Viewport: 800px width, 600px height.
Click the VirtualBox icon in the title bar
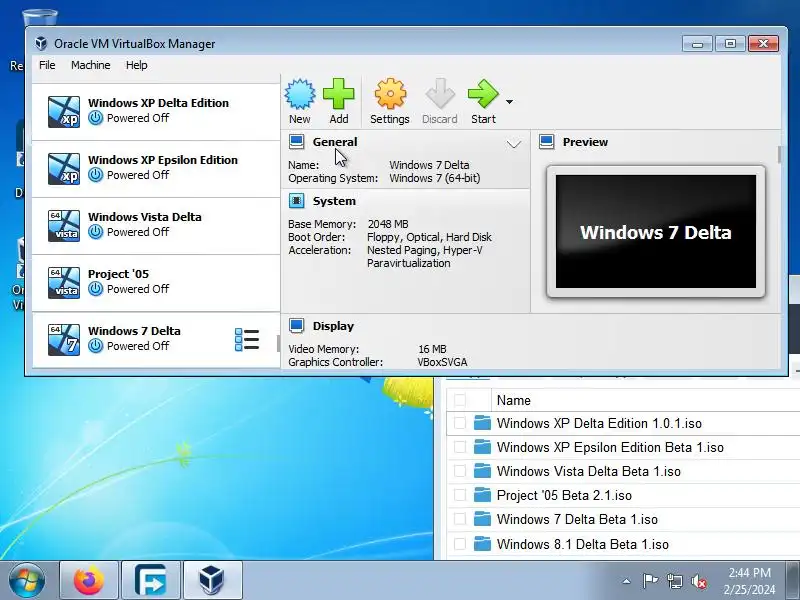click(x=41, y=43)
